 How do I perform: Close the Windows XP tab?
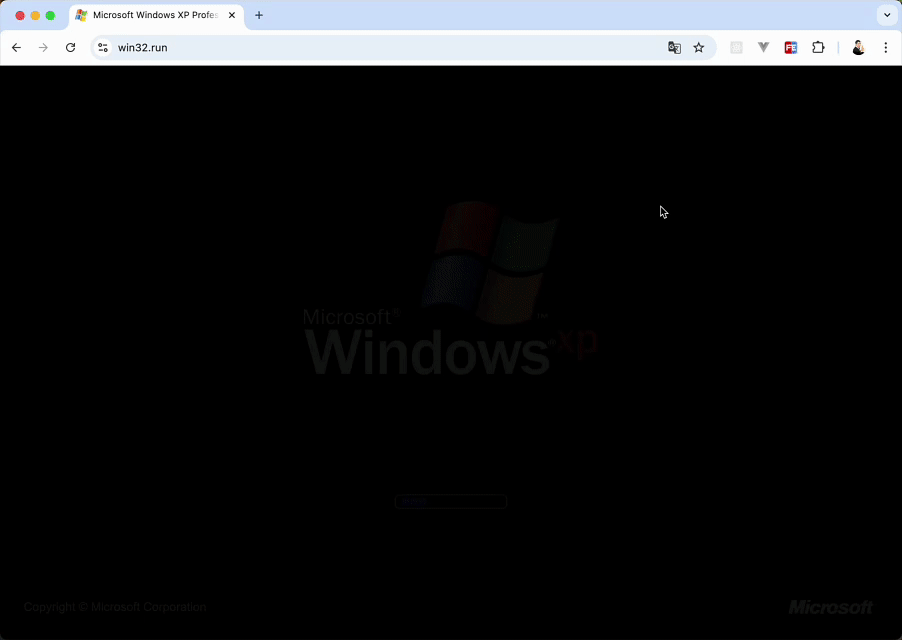tap(232, 16)
